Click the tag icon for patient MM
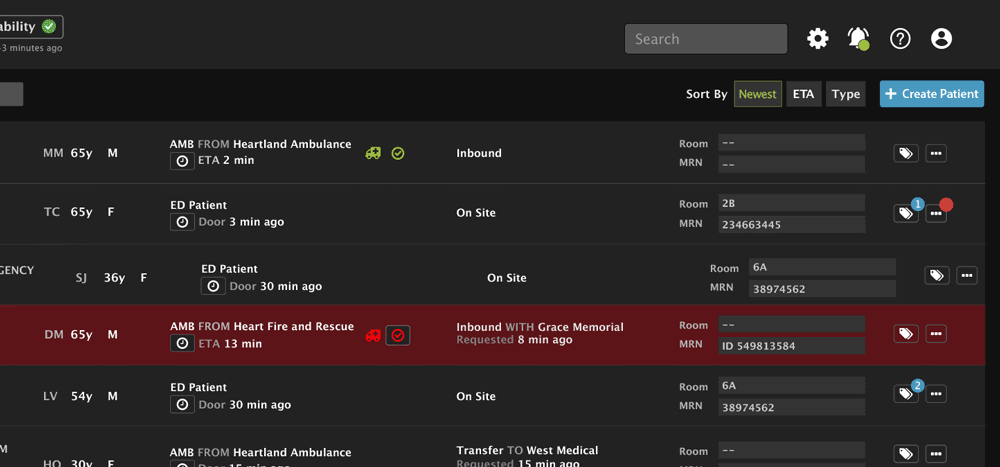The image size is (1000, 467). [905, 153]
